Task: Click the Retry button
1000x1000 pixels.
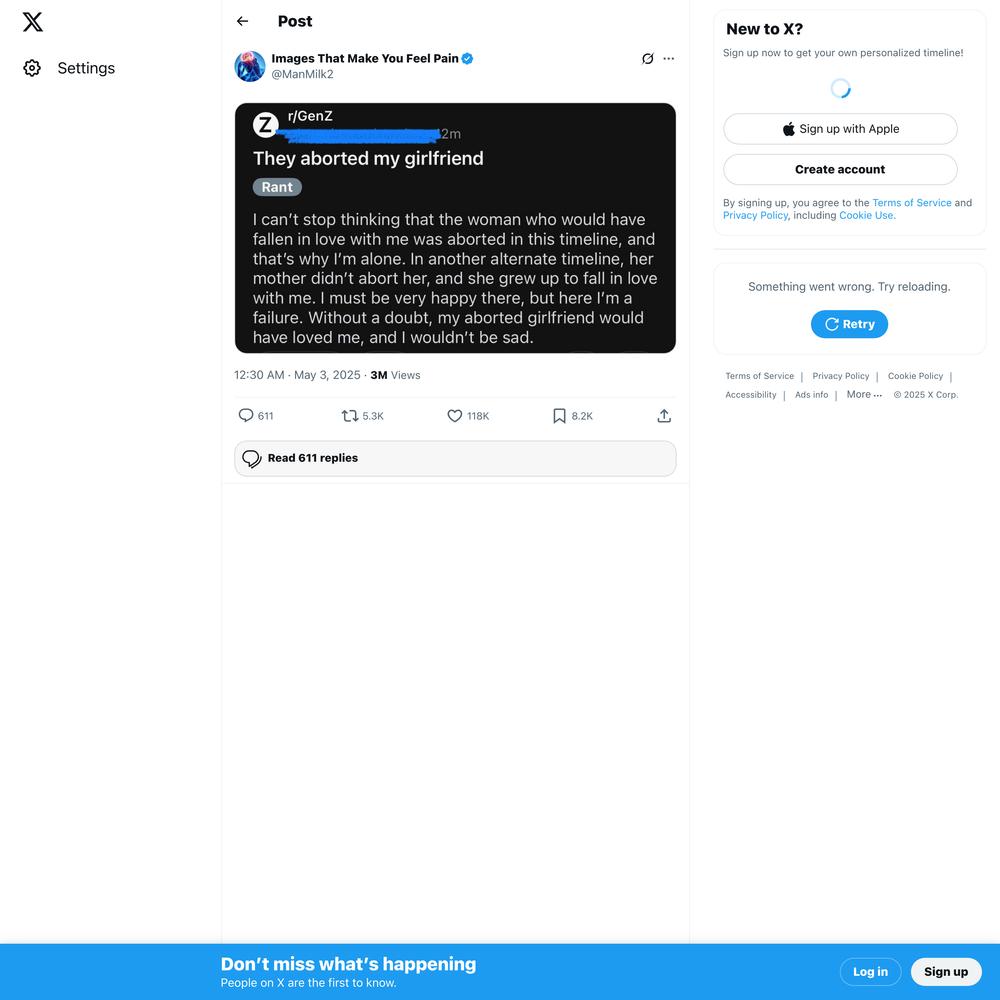Action: (x=849, y=324)
